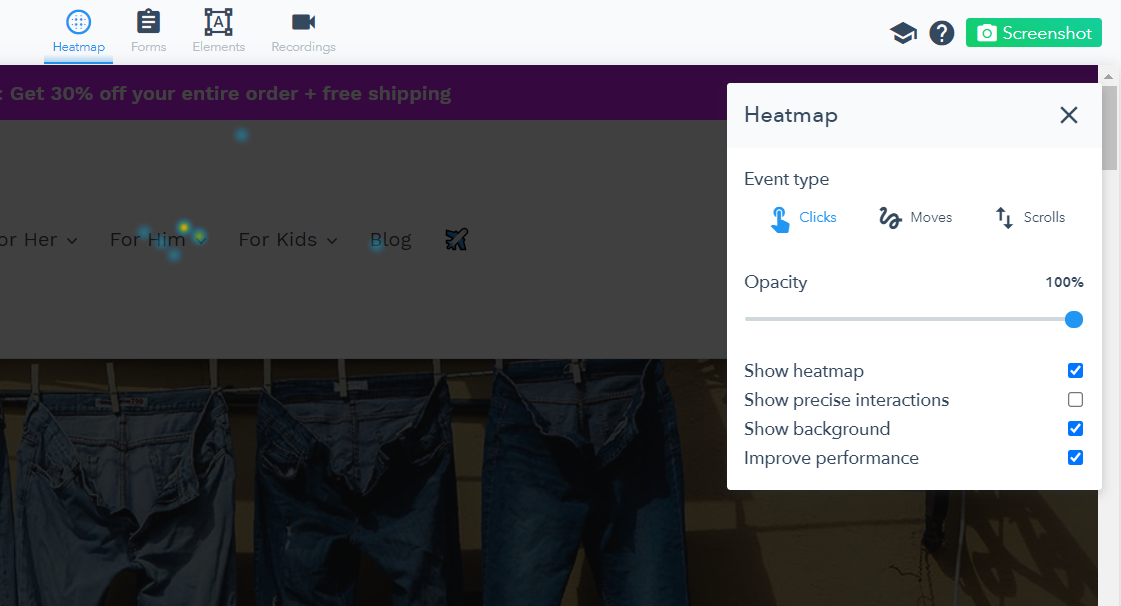1121x606 pixels.
Task: Open the help question mark icon
Action: point(942,33)
